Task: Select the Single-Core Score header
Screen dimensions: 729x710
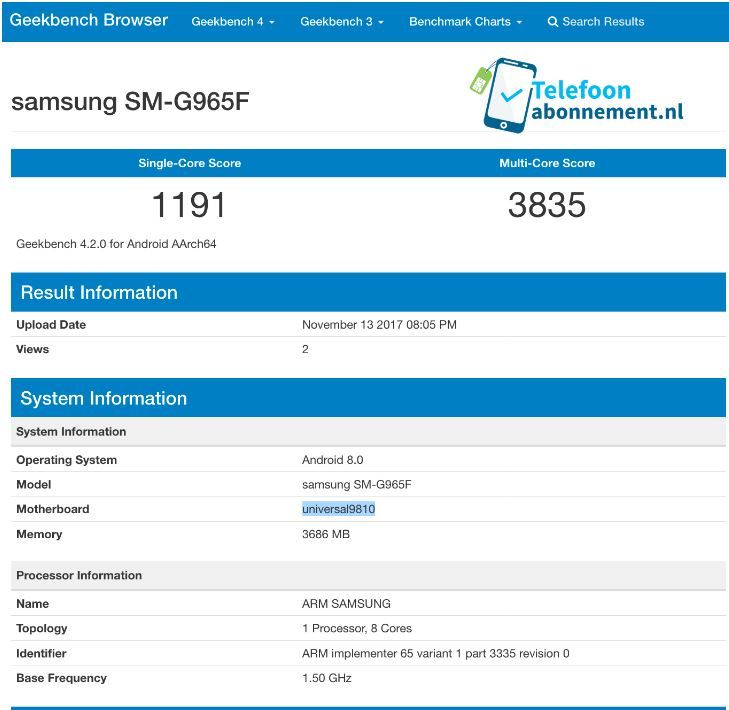Action: [190, 163]
